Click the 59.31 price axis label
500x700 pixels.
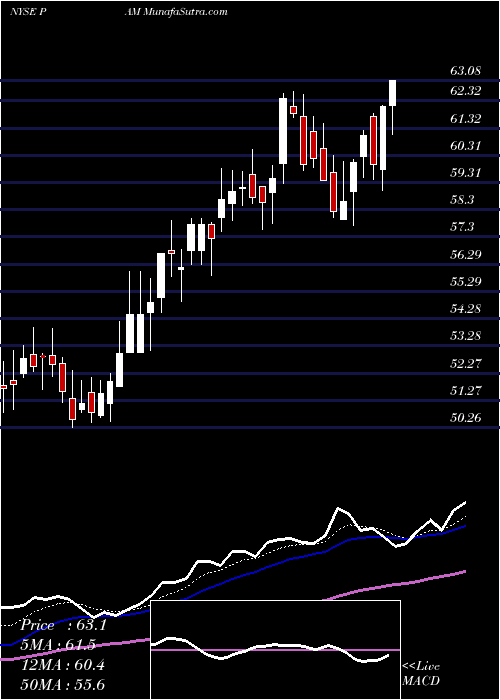[465, 173]
